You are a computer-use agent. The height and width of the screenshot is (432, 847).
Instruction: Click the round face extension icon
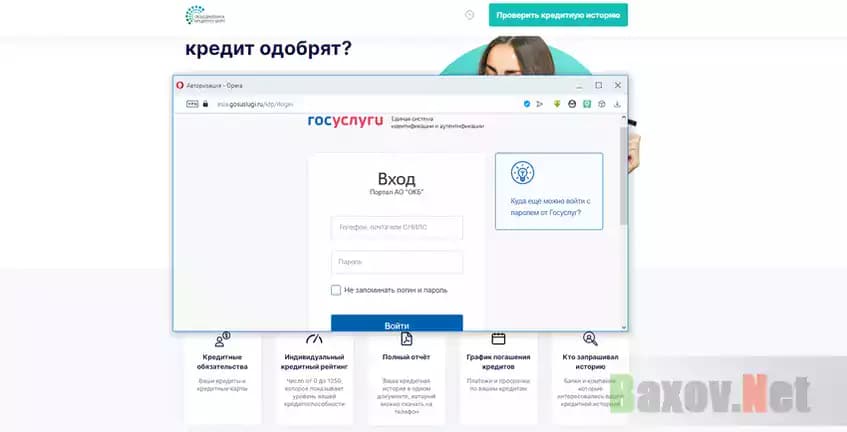[572, 104]
